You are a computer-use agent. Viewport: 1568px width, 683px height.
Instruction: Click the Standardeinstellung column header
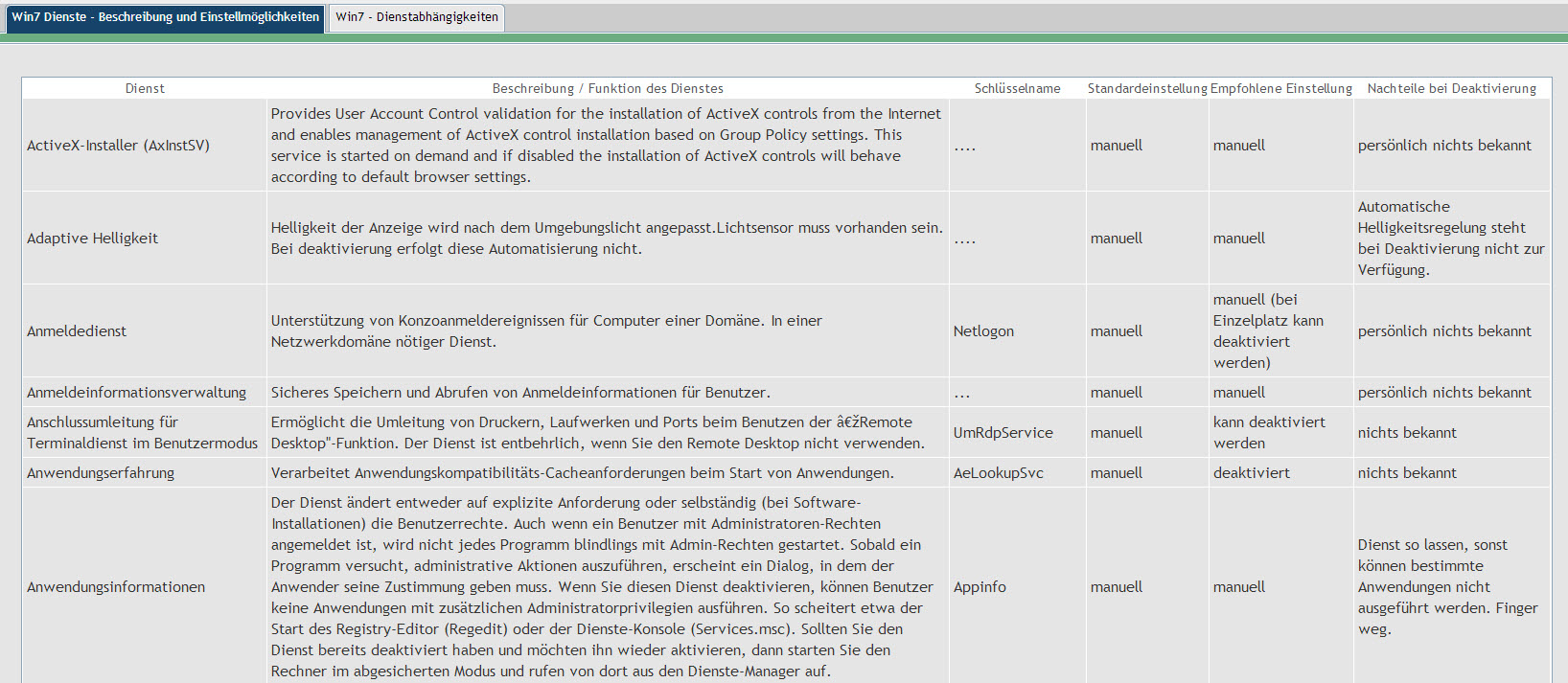tap(1147, 88)
